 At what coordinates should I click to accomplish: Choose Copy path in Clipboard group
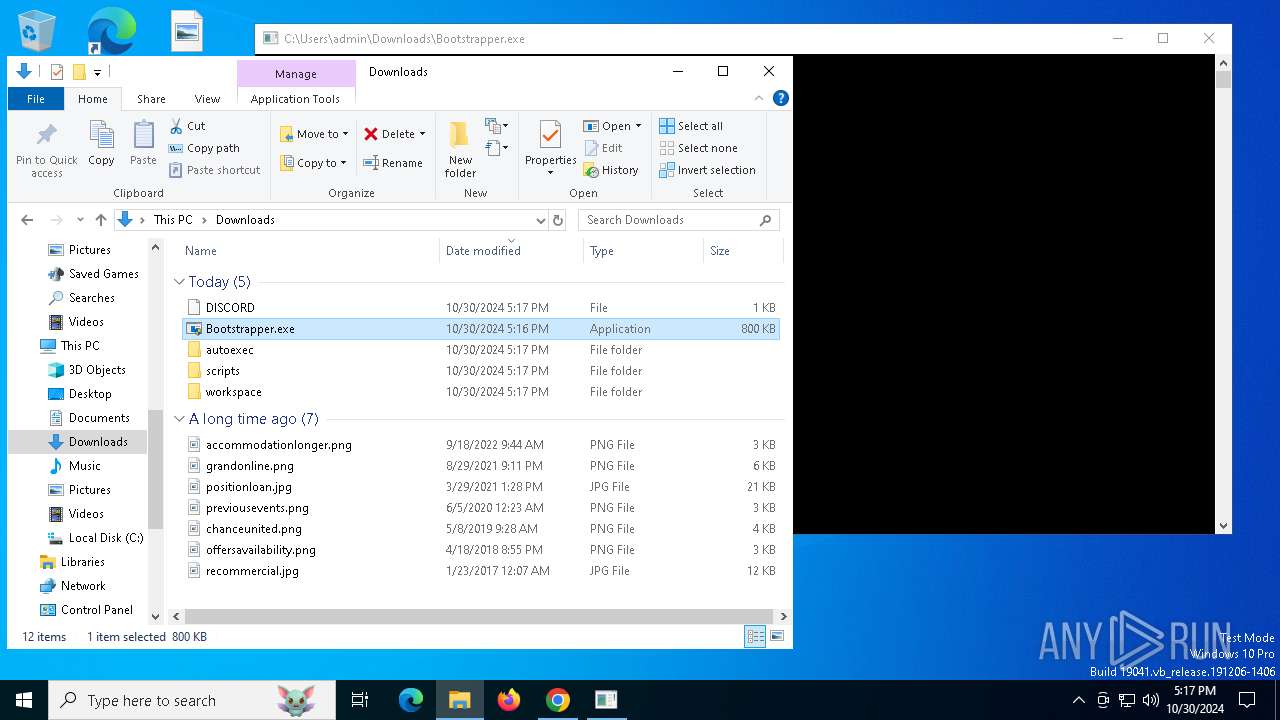204,148
